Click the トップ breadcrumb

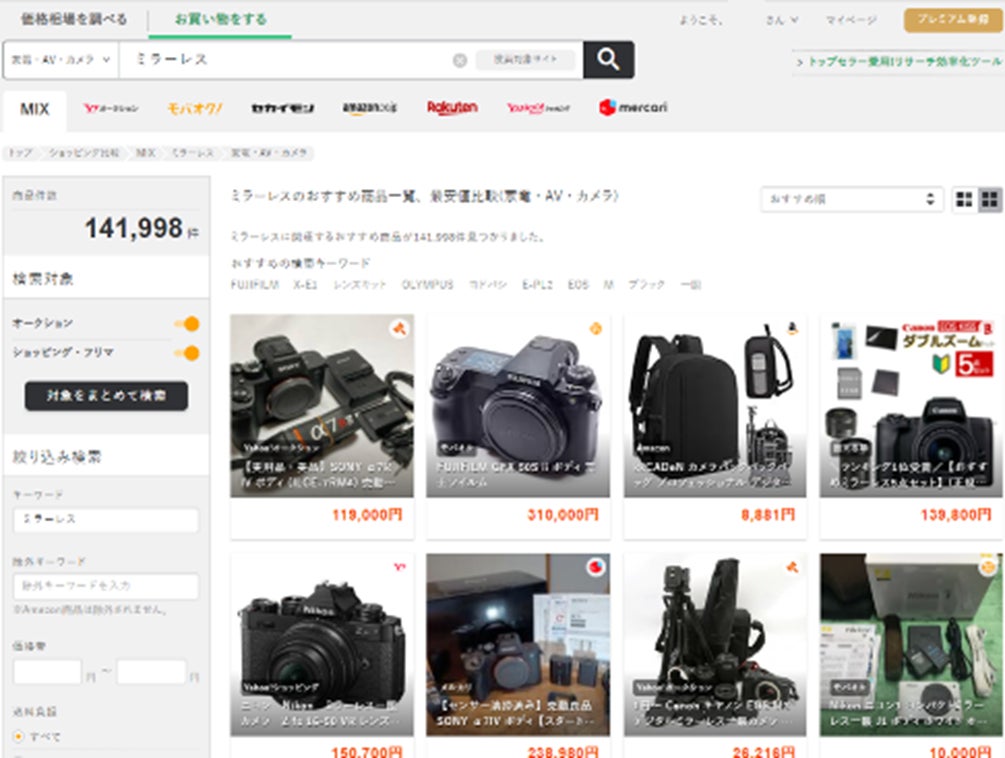(x=21, y=153)
